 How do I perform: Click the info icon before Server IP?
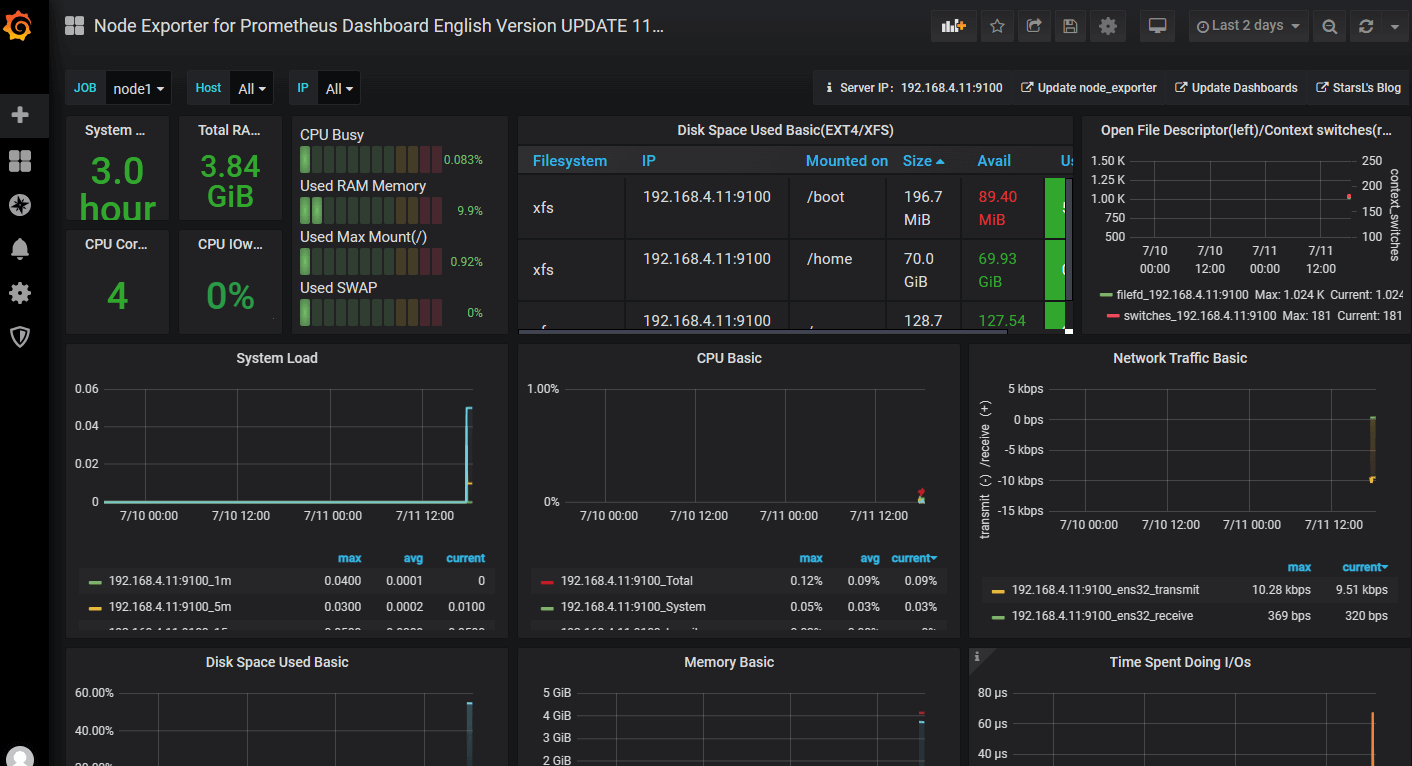click(x=829, y=88)
